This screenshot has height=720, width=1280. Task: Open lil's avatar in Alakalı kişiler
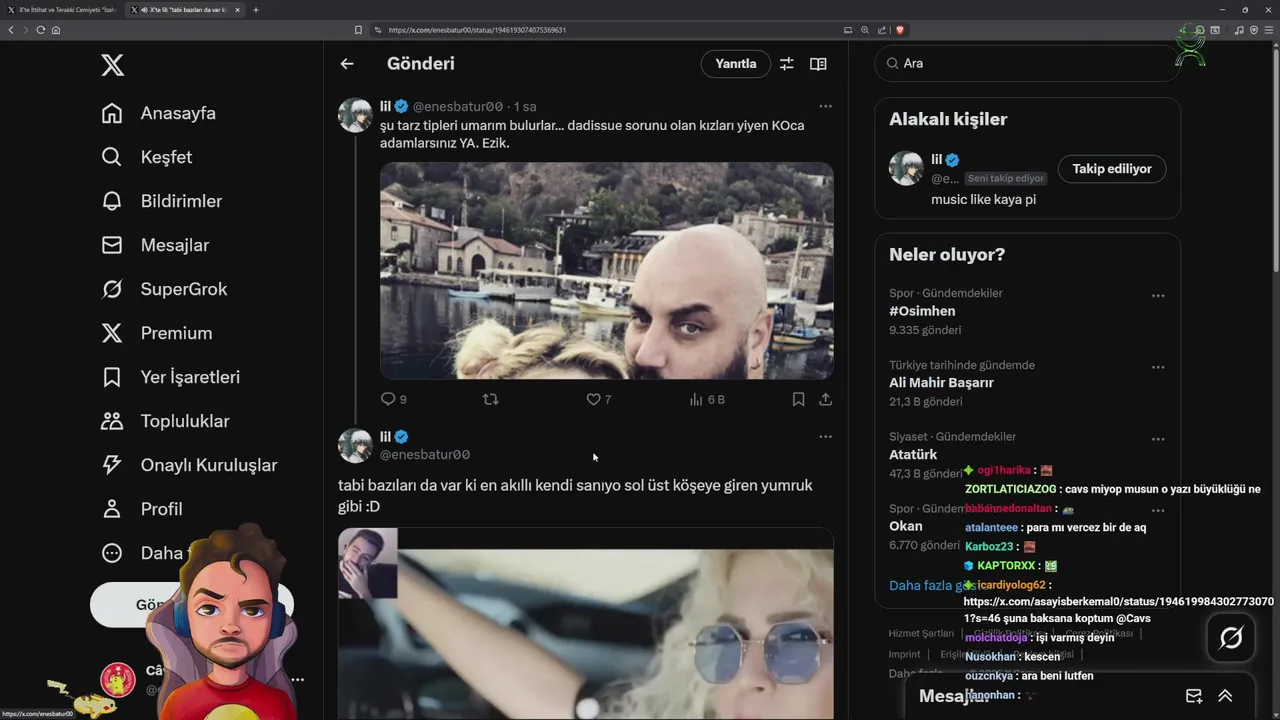pyautogui.click(x=906, y=168)
